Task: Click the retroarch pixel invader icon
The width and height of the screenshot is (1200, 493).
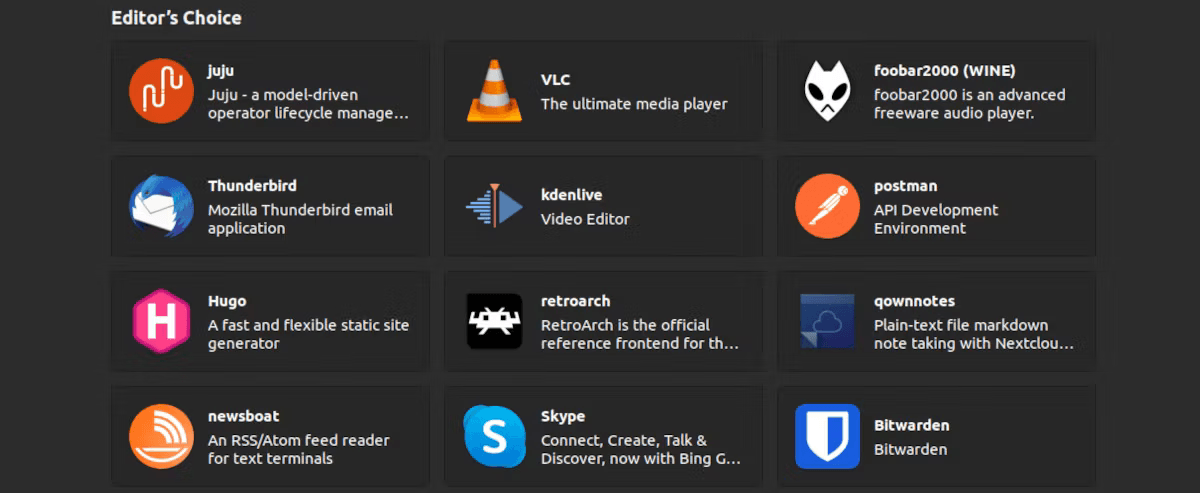Action: pyautogui.click(x=495, y=321)
